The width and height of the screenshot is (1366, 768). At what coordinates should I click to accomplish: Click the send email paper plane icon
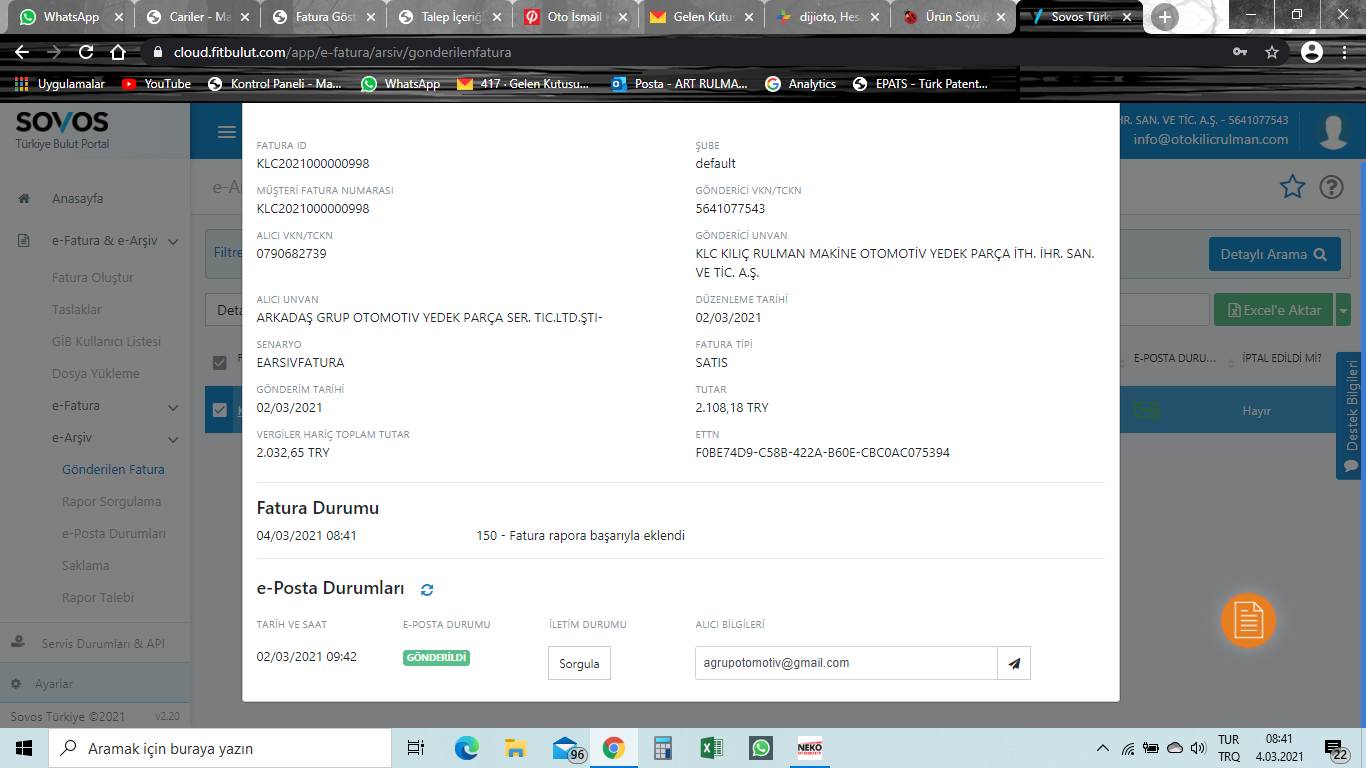coord(1014,663)
